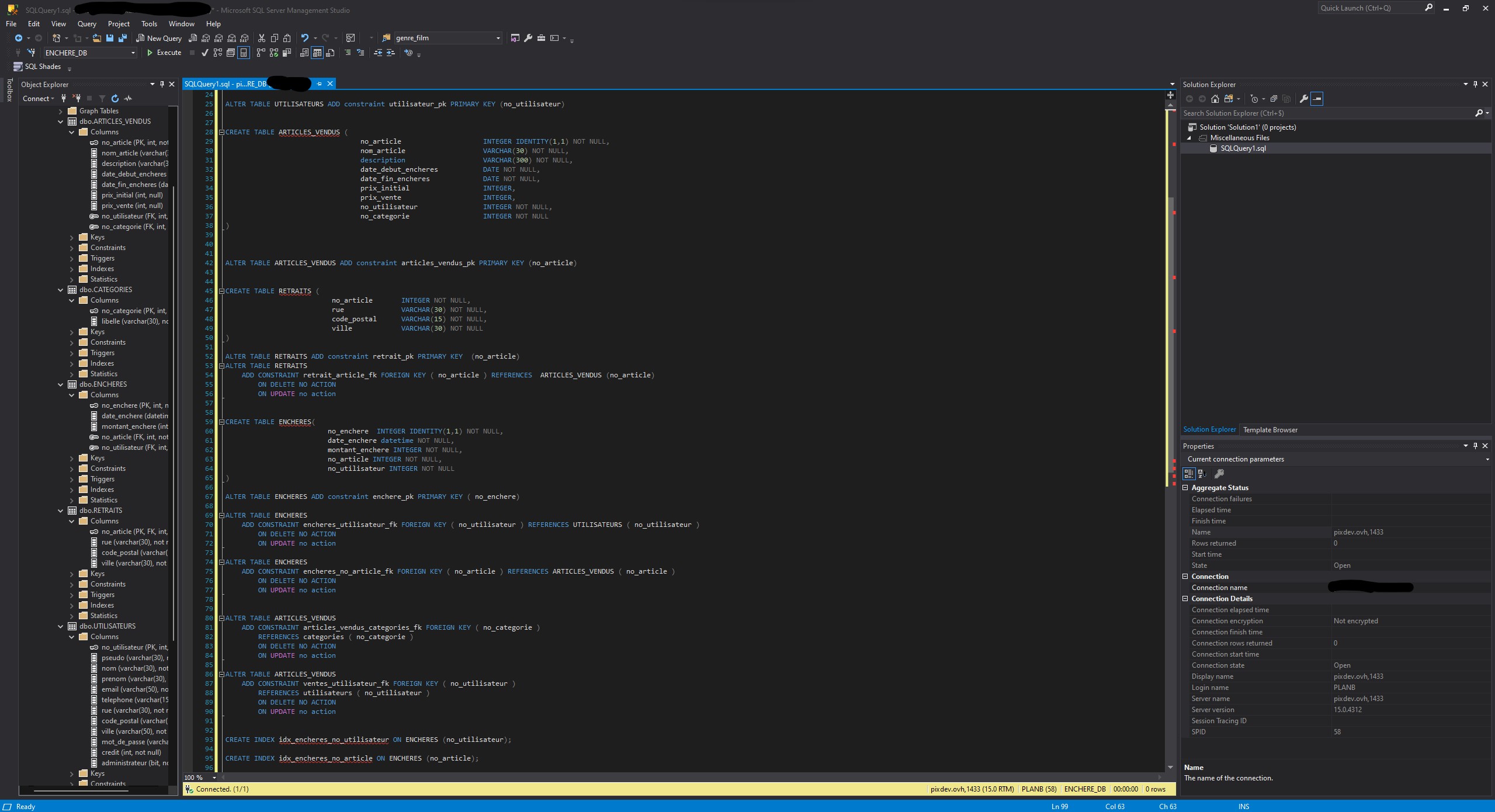Open the editor zoom level dropdown
Image resolution: width=1495 pixels, height=812 pixels.
(x=214, y=777)
